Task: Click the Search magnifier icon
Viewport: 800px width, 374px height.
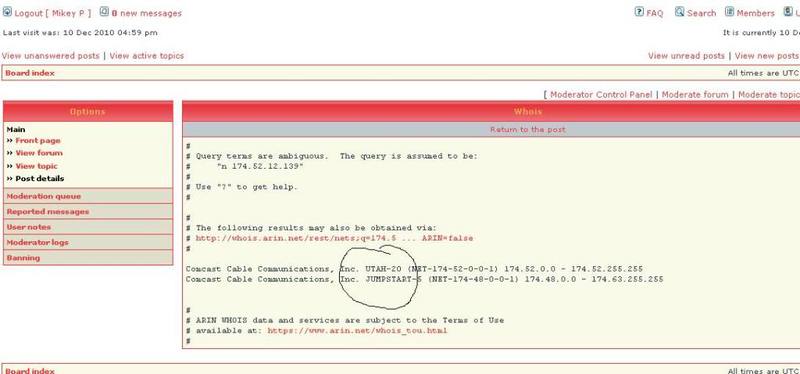Action: tap(680, 12)
